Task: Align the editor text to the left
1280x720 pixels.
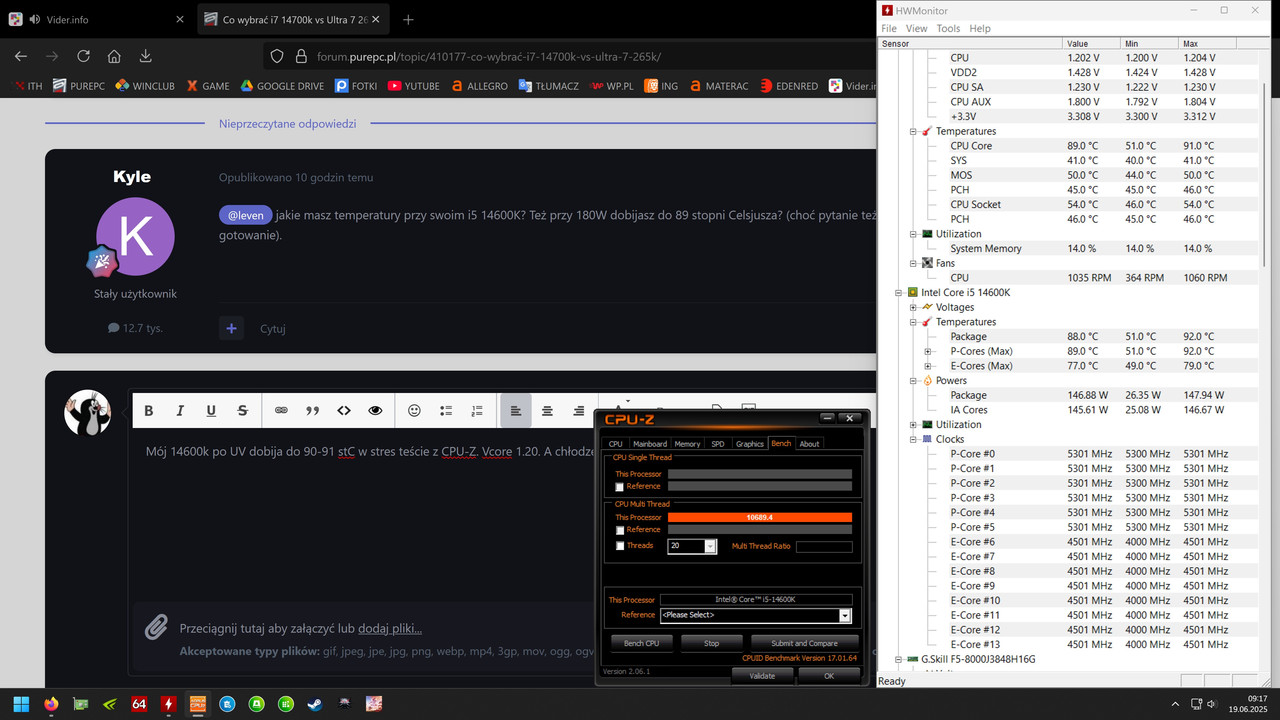Action: click(516, 410)
